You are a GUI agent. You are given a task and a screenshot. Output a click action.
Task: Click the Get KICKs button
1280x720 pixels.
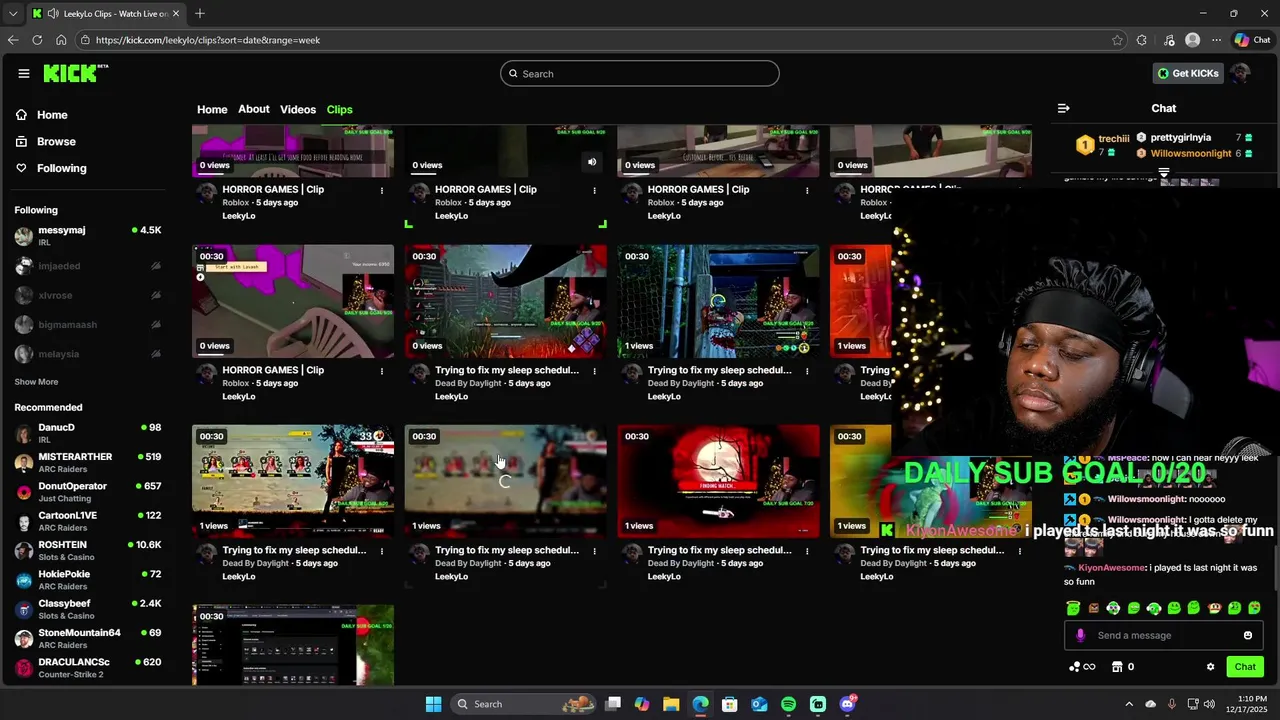tap(1188, 73)
